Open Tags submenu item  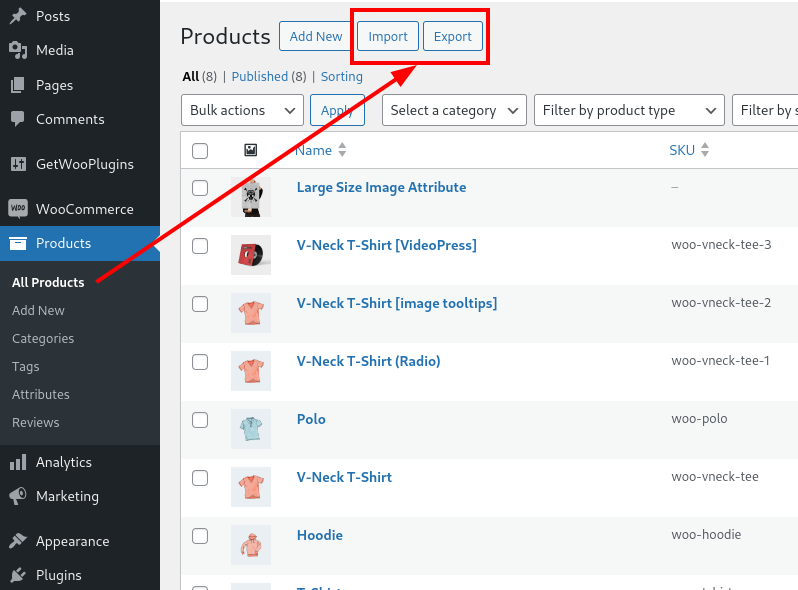[25, 367]
